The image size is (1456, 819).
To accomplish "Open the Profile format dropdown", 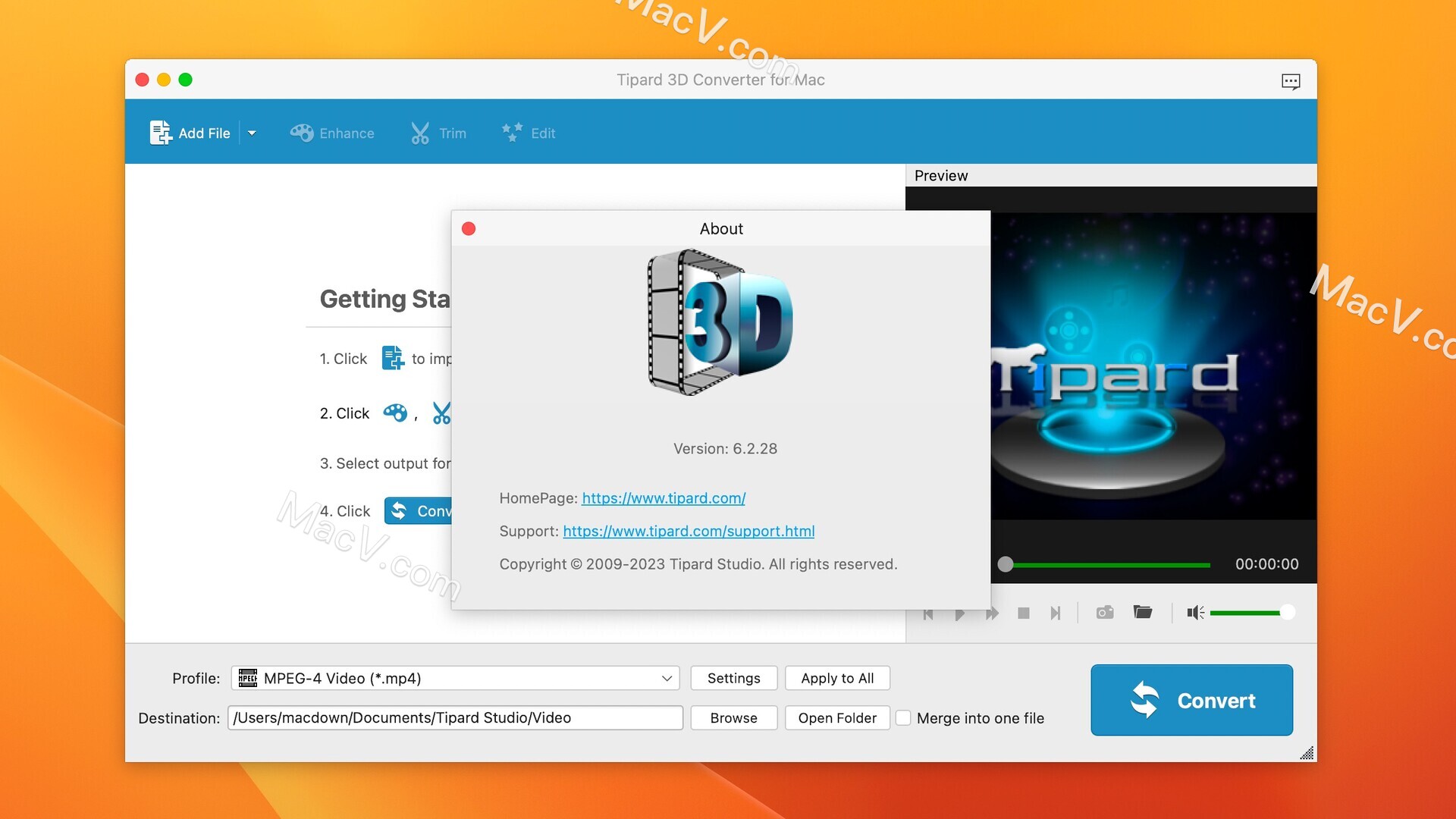I will tap(455, 678).
